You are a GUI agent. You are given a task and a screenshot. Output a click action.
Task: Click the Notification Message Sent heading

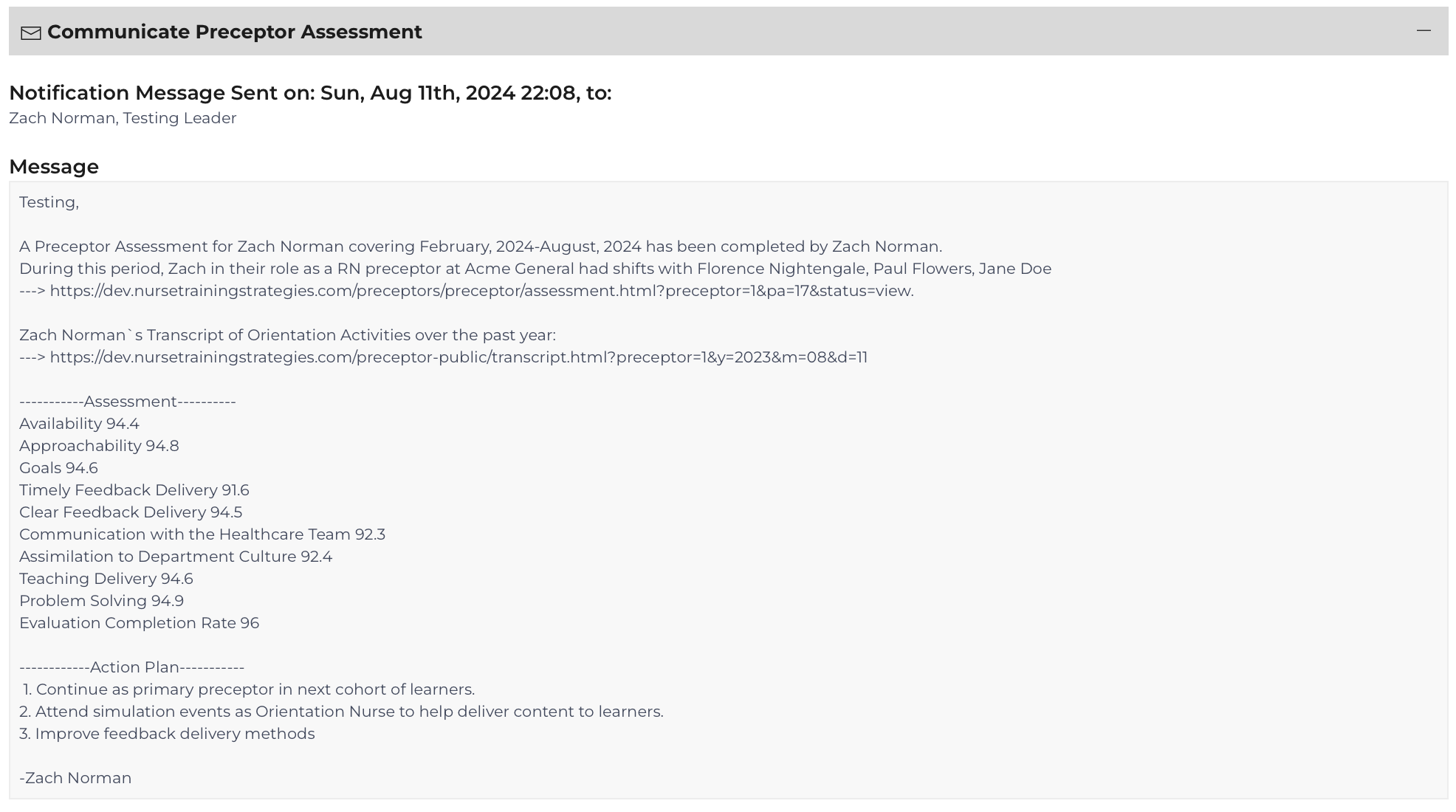point(310,93)
